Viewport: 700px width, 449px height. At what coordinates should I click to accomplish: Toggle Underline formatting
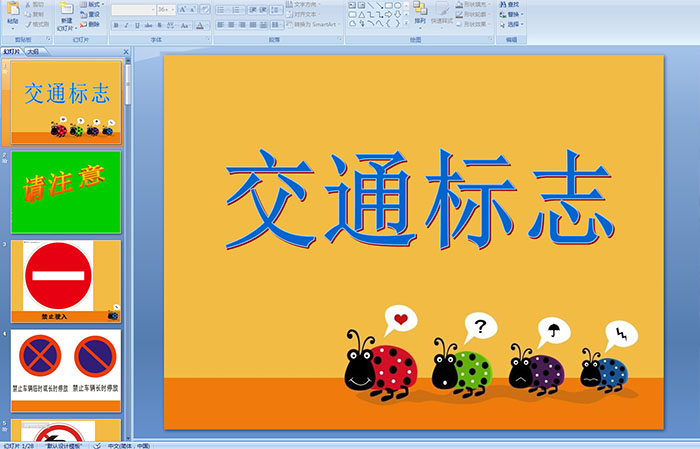pos(137,24)
